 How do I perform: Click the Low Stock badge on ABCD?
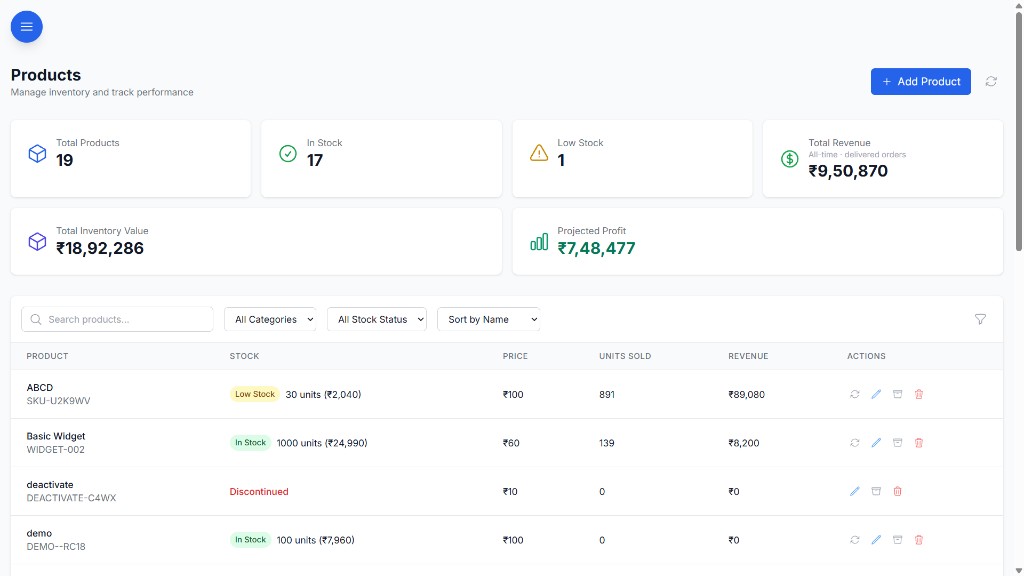(255, 394)
